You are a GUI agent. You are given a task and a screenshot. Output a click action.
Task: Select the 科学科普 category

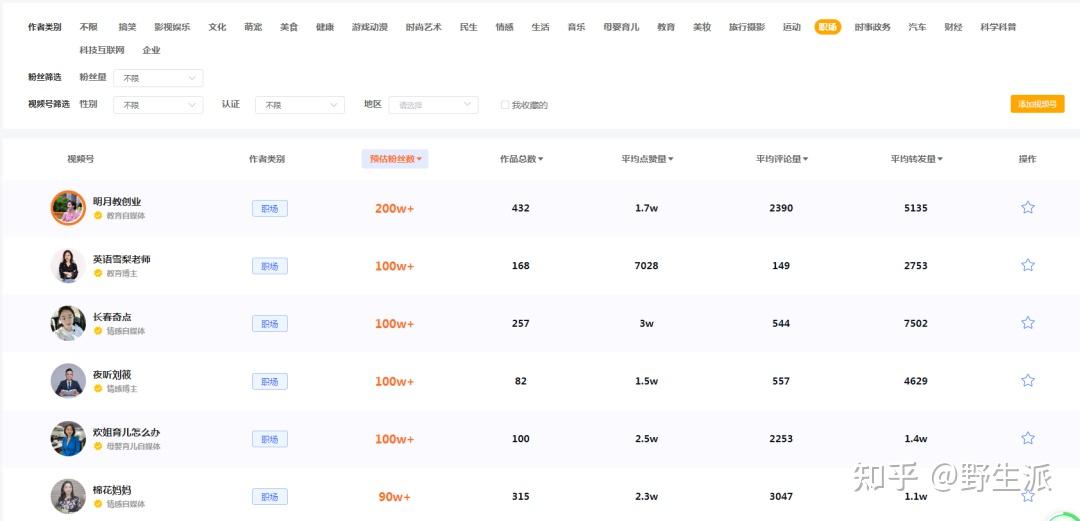coord(999,28)
